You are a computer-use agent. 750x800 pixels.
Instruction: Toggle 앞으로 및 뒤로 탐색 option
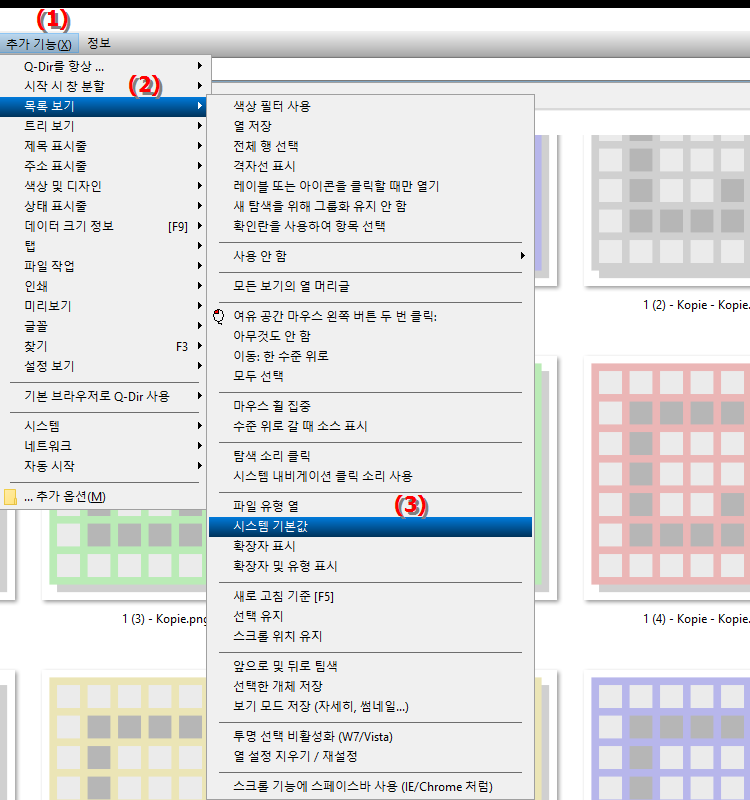(x=370, y=666)
